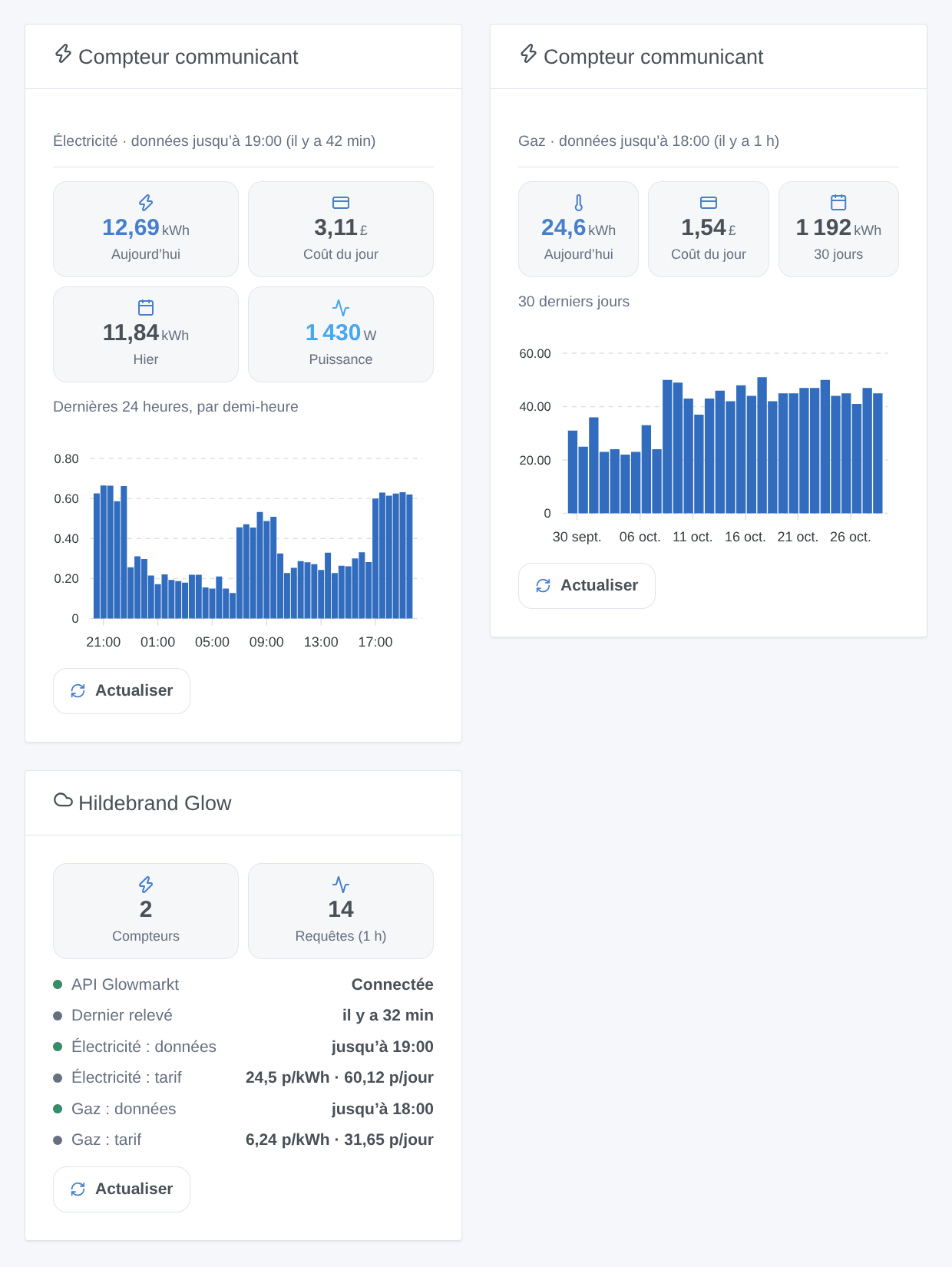Click the '17:00' label on the electricity chart
952x1267 pixels.
pyautogui.click(x=375, y=642)
